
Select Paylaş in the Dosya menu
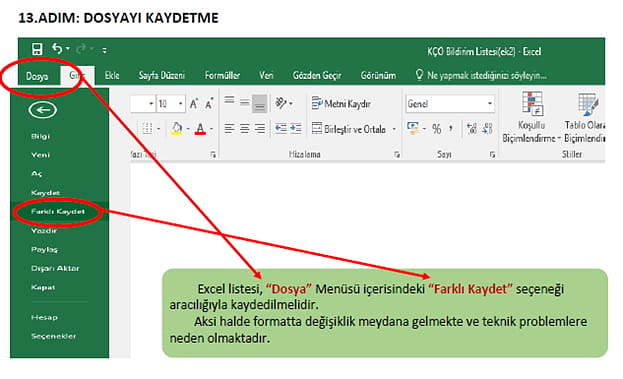click(x=44, y=249)
